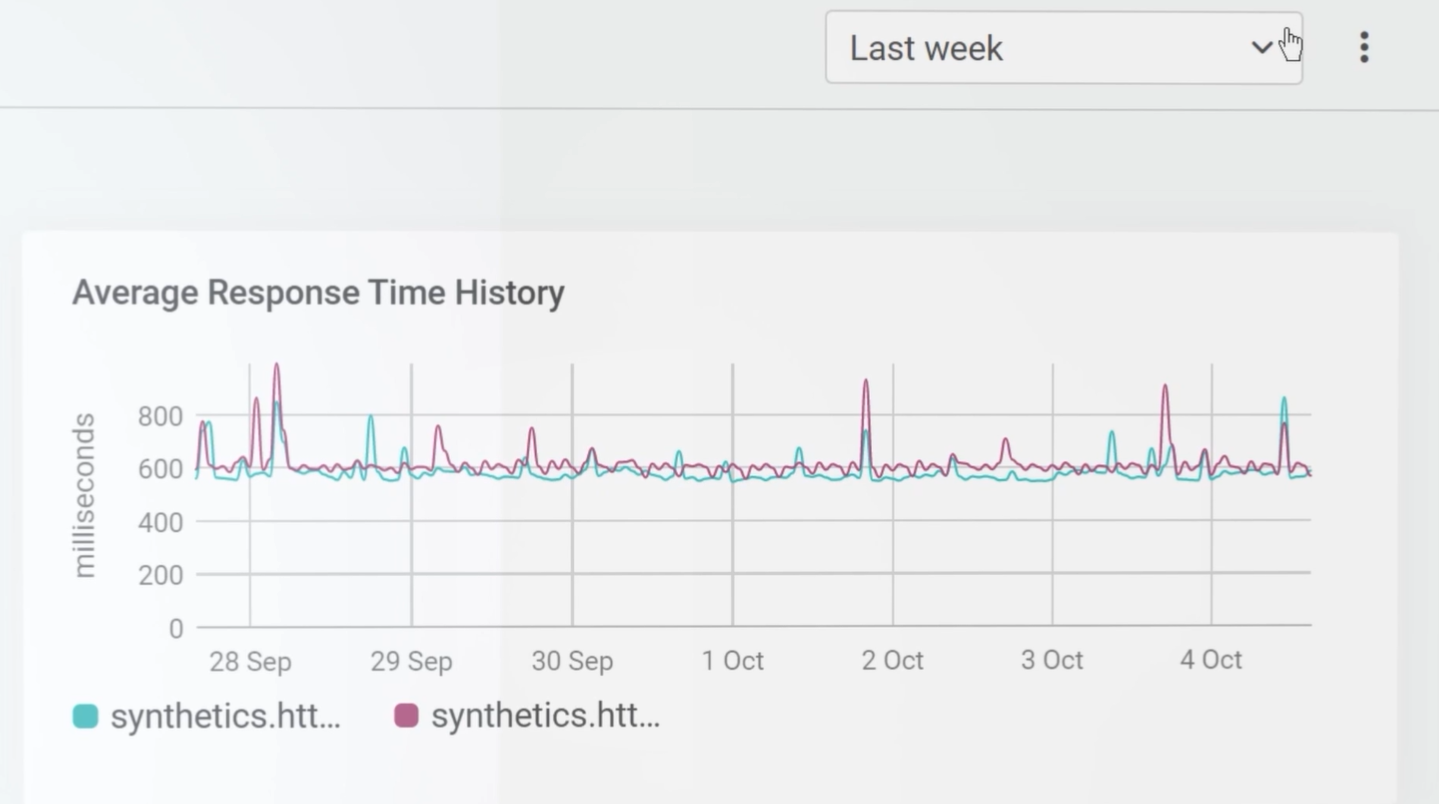Pick the "3 Oct" date on the chart axis
Image resolution: width=1439 pixels, height=804 pixels.
click(1052, 661)
